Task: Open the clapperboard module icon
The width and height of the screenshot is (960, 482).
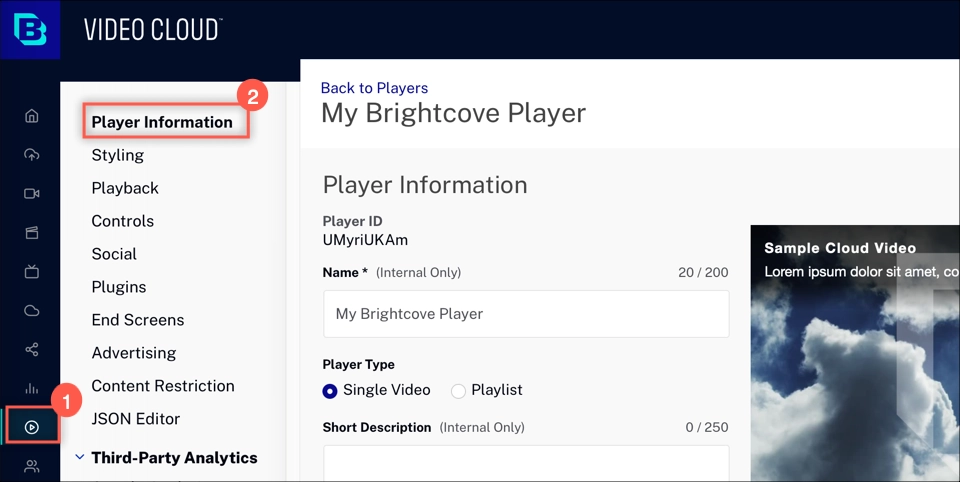Action: (x=32, y=233)
